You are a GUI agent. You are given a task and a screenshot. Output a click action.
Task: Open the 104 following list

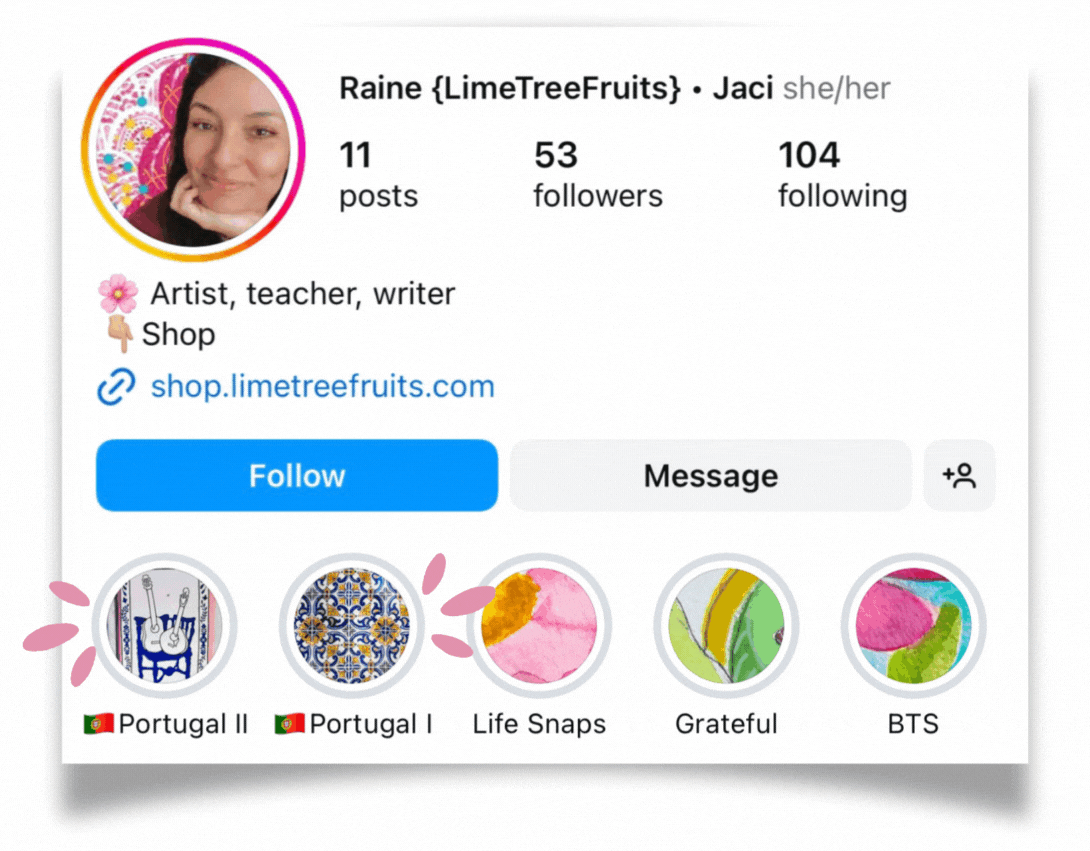pos(843,175)
